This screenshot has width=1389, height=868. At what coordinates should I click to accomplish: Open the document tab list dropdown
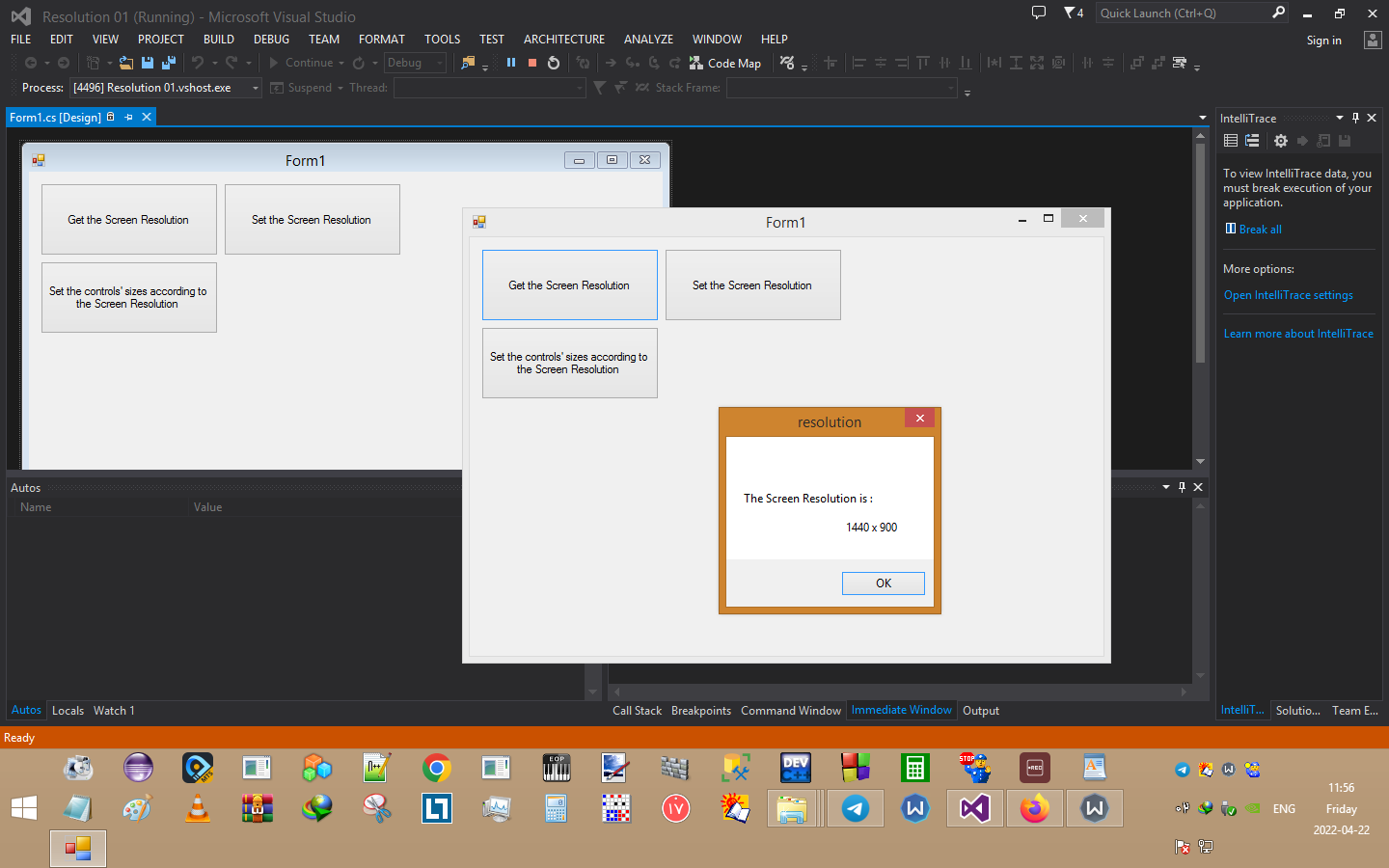point(1203,118)
